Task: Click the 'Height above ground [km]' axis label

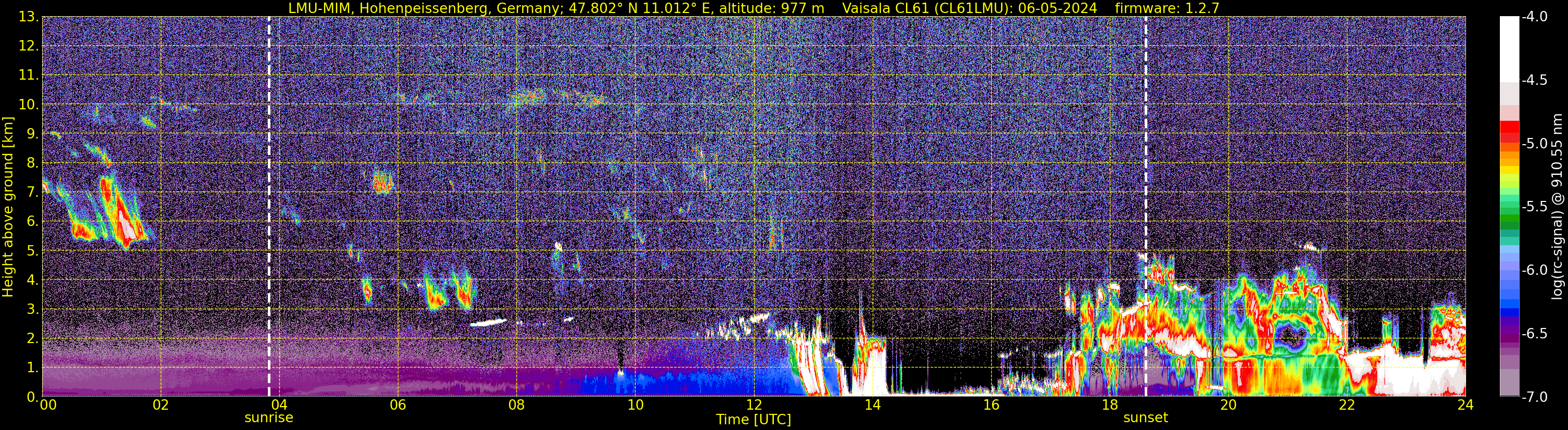Action: pyautogui.click(x=8, y=207)
